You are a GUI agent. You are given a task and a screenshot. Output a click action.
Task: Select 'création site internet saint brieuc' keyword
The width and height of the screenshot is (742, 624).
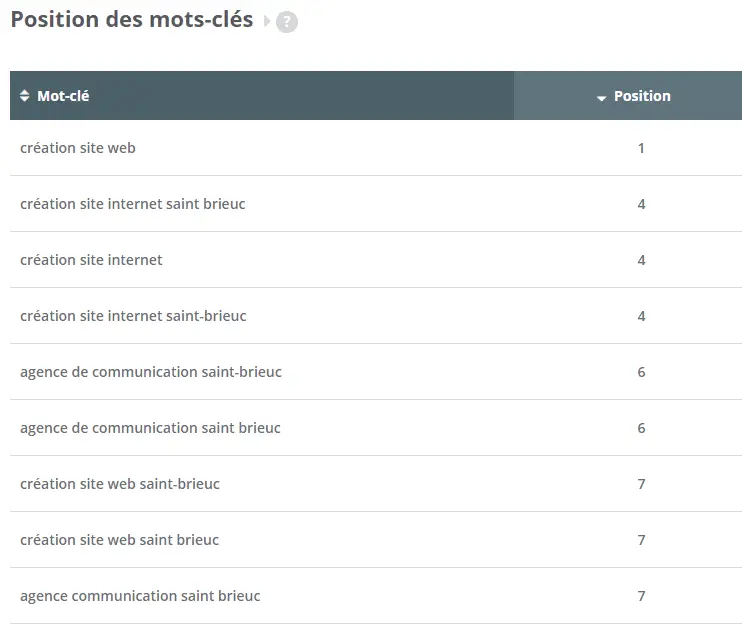pyautogui.click(x=132, y=204)
